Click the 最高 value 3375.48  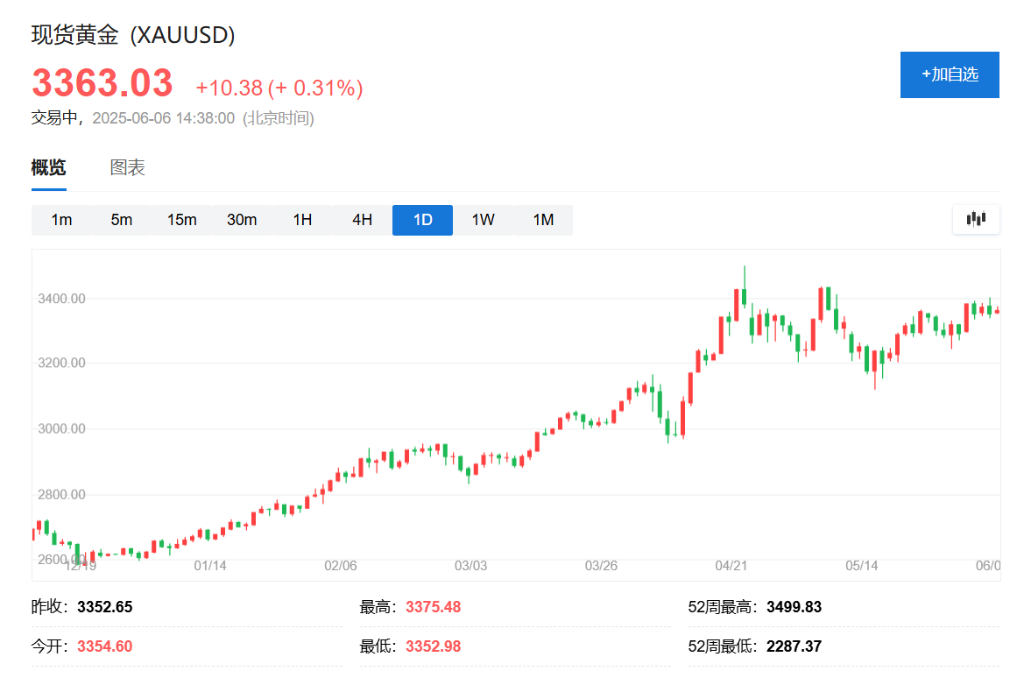click(x=434, y=606)
